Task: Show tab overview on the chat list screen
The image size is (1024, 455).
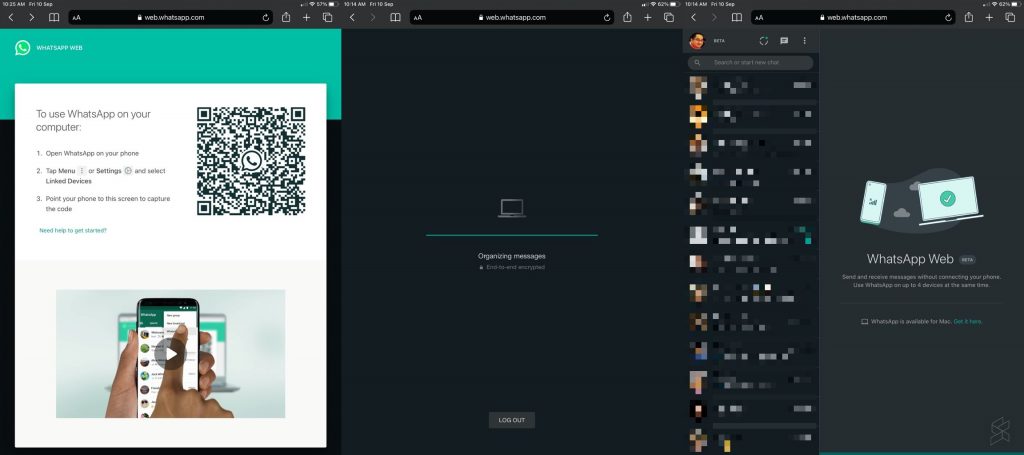Action: pos(1010,18)
